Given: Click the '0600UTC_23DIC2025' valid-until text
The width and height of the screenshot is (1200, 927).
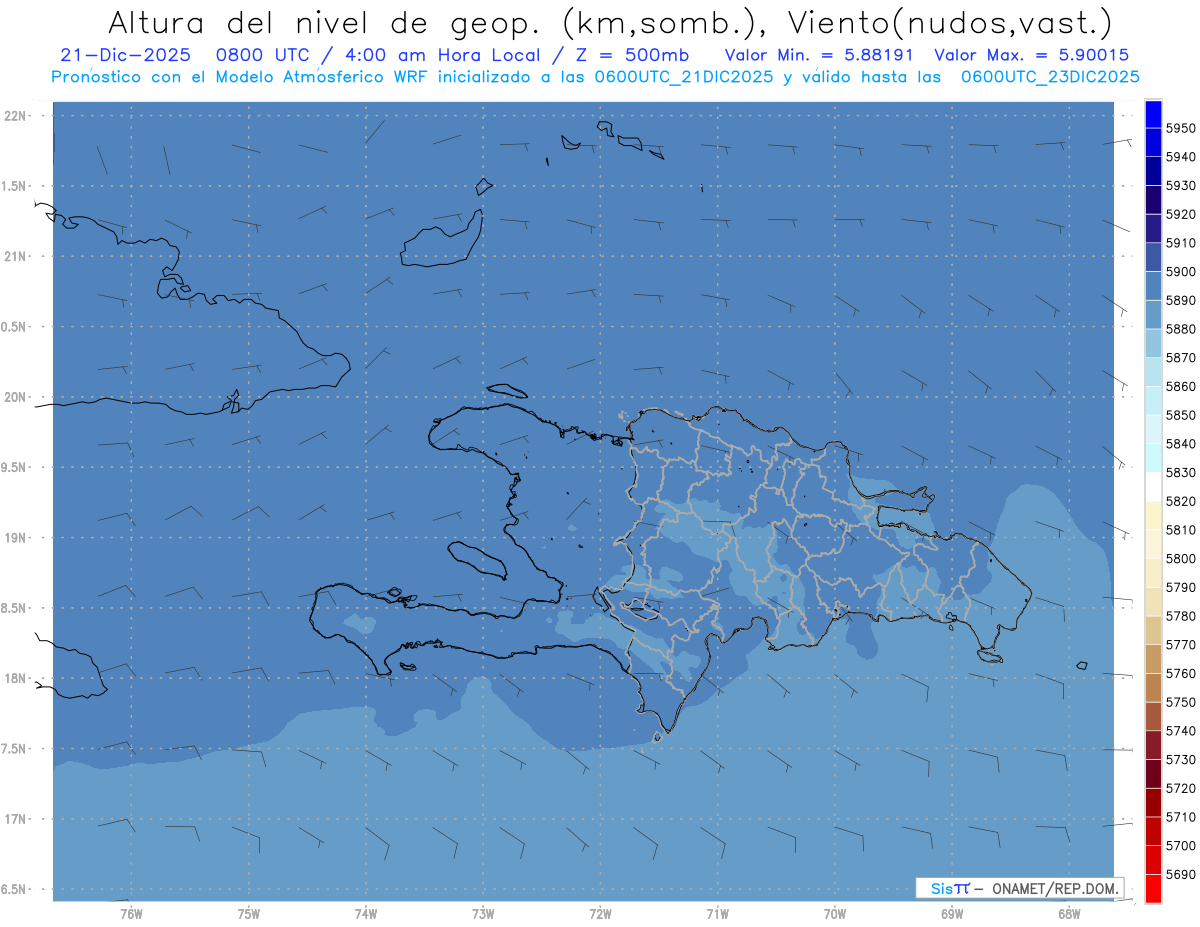Looking at the screenshot, I should [x=1049, y=77].
